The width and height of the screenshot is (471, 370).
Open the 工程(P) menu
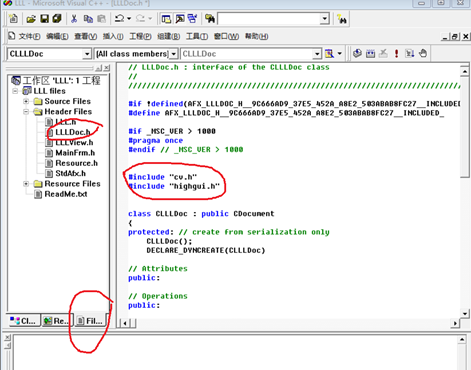140,36
